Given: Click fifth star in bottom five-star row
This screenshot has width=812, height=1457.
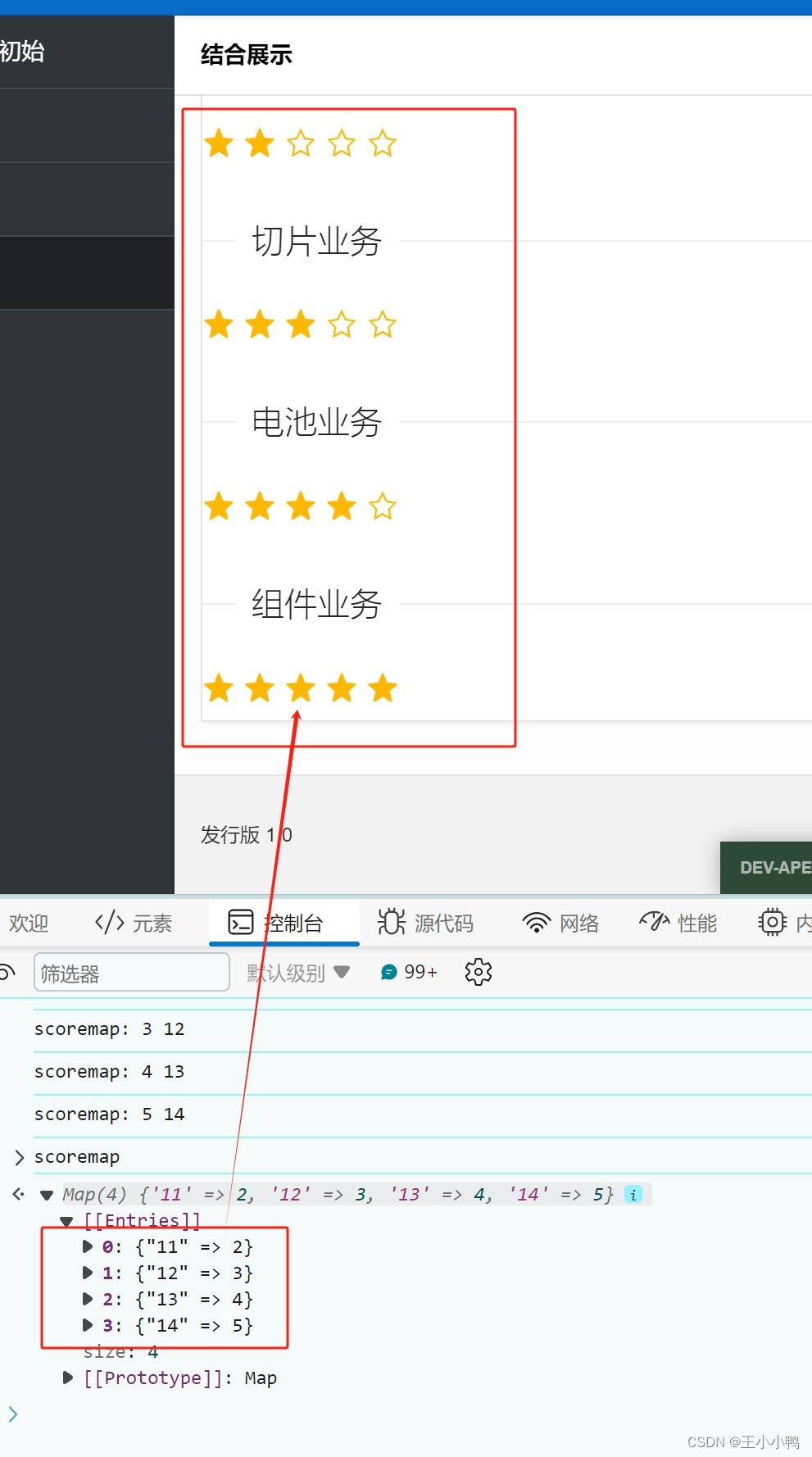Looking at the screenshot, I should (383, 688).
